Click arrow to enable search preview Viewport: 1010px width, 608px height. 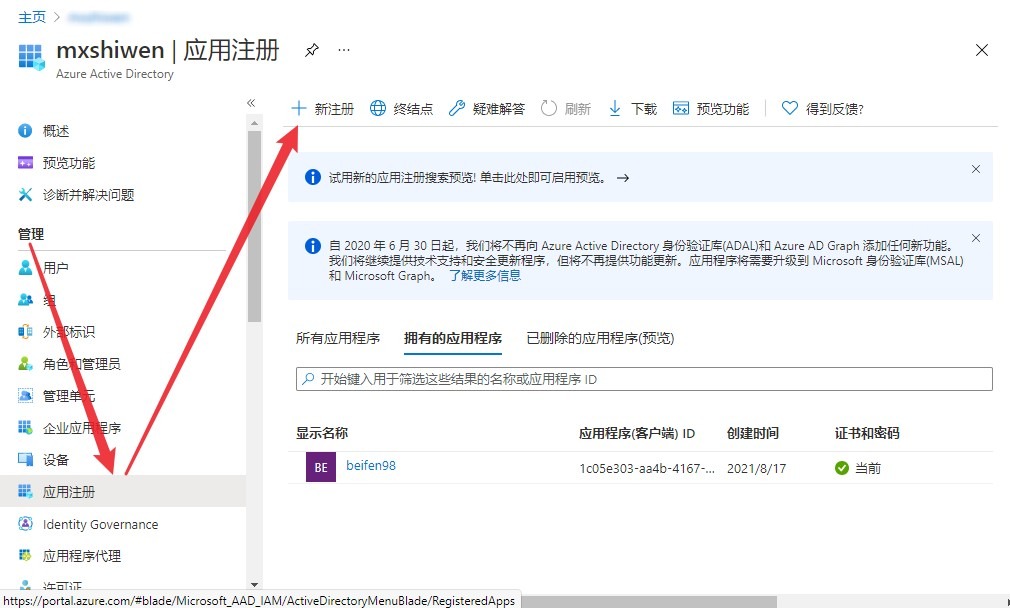pos(623,178)
